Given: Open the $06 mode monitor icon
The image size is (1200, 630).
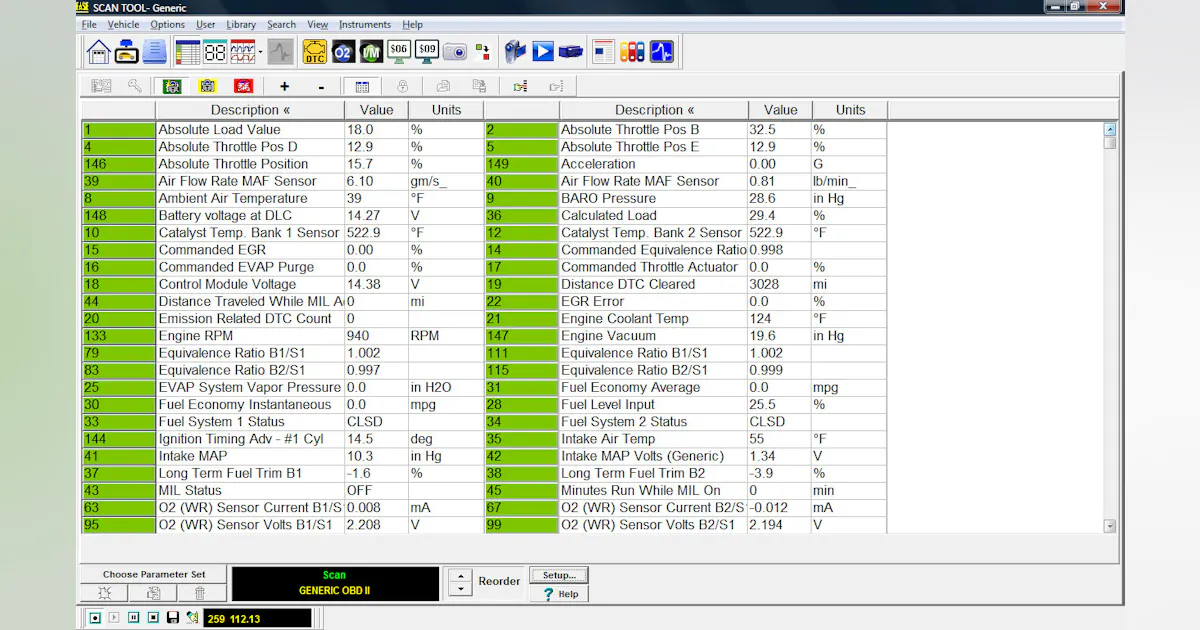Looking at the screenshot, I should tap(399, 51).
